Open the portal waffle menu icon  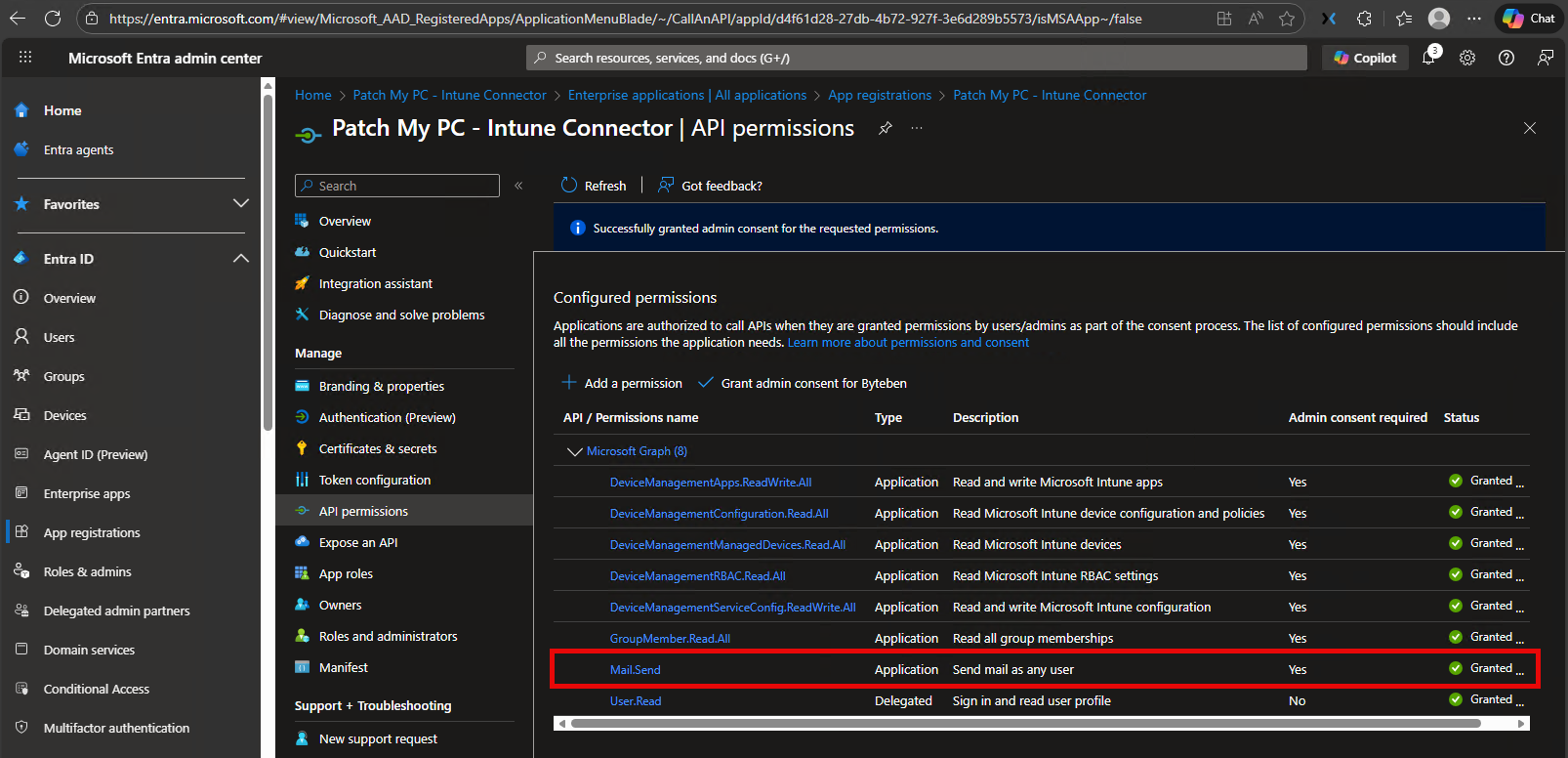[x=25, y=58]
